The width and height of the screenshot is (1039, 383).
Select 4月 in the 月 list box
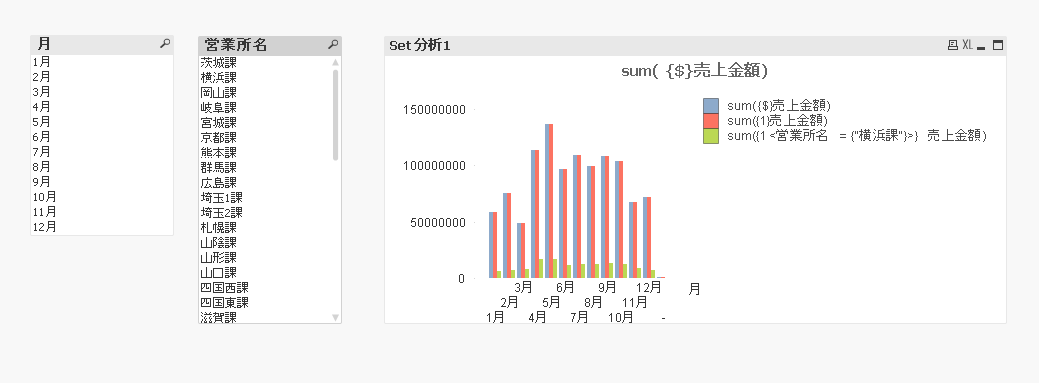102,107
